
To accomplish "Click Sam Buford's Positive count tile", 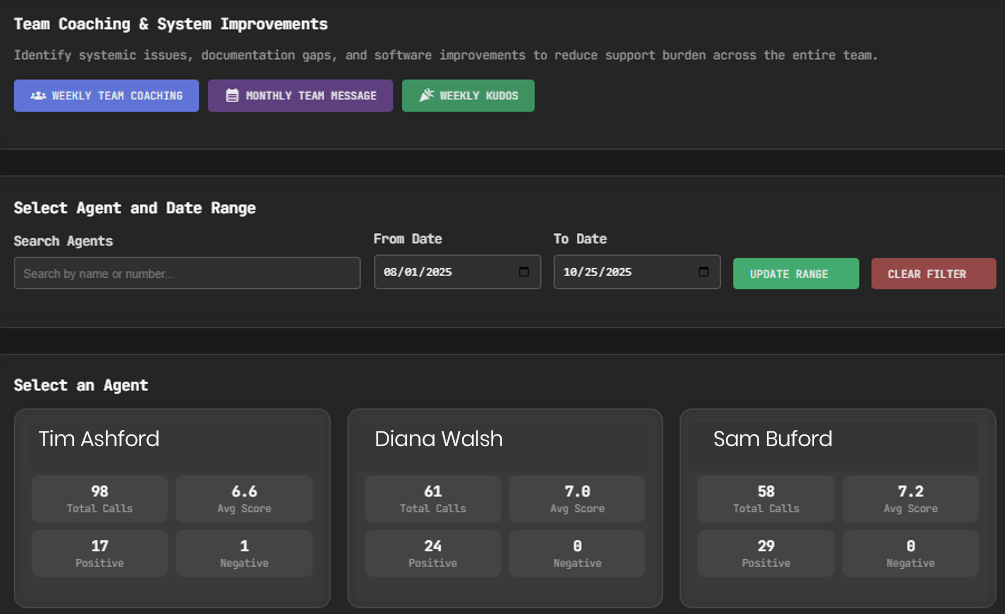I will (x=765, y=553).
